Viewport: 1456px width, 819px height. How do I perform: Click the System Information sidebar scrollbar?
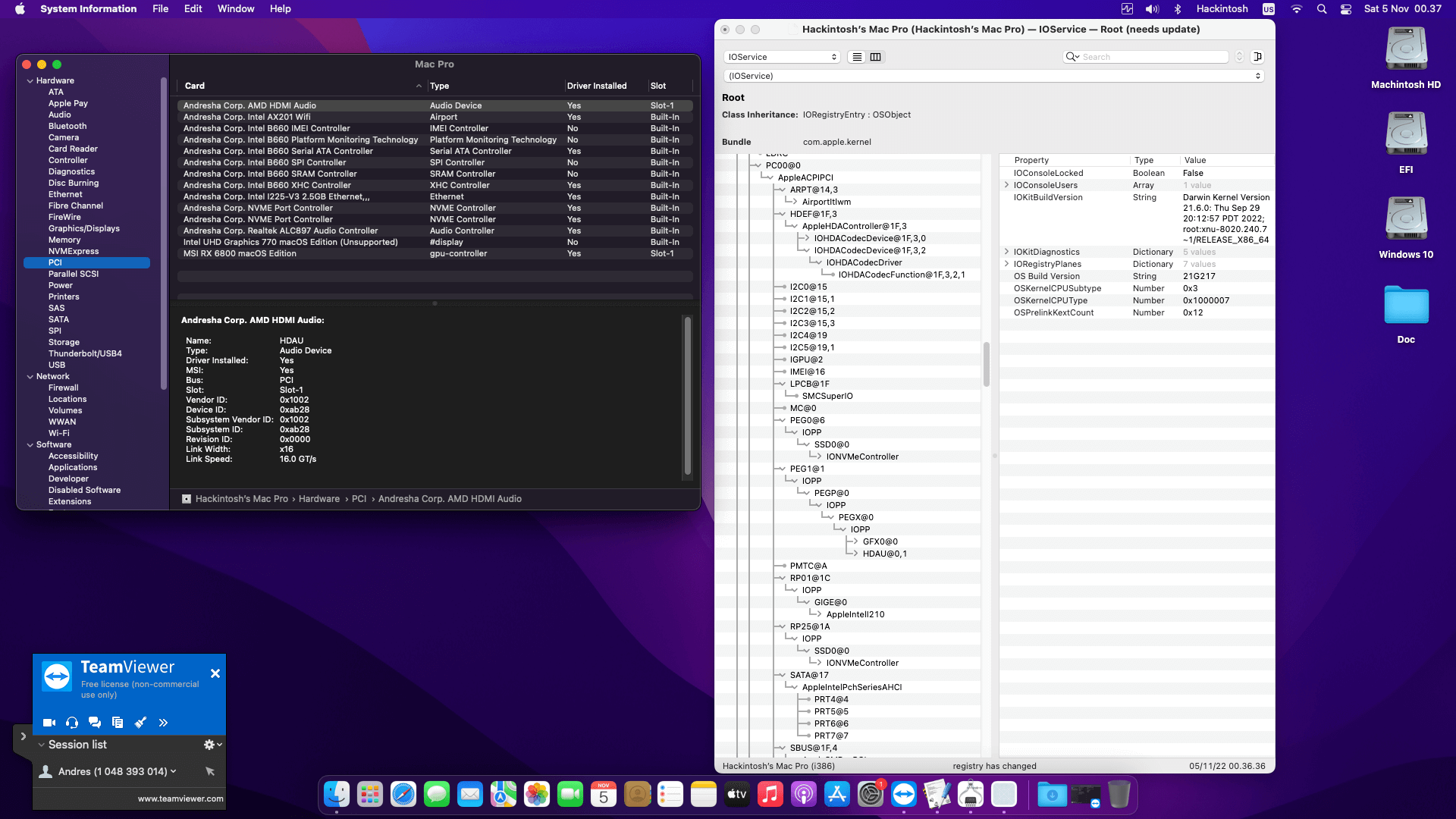point(164,234)
